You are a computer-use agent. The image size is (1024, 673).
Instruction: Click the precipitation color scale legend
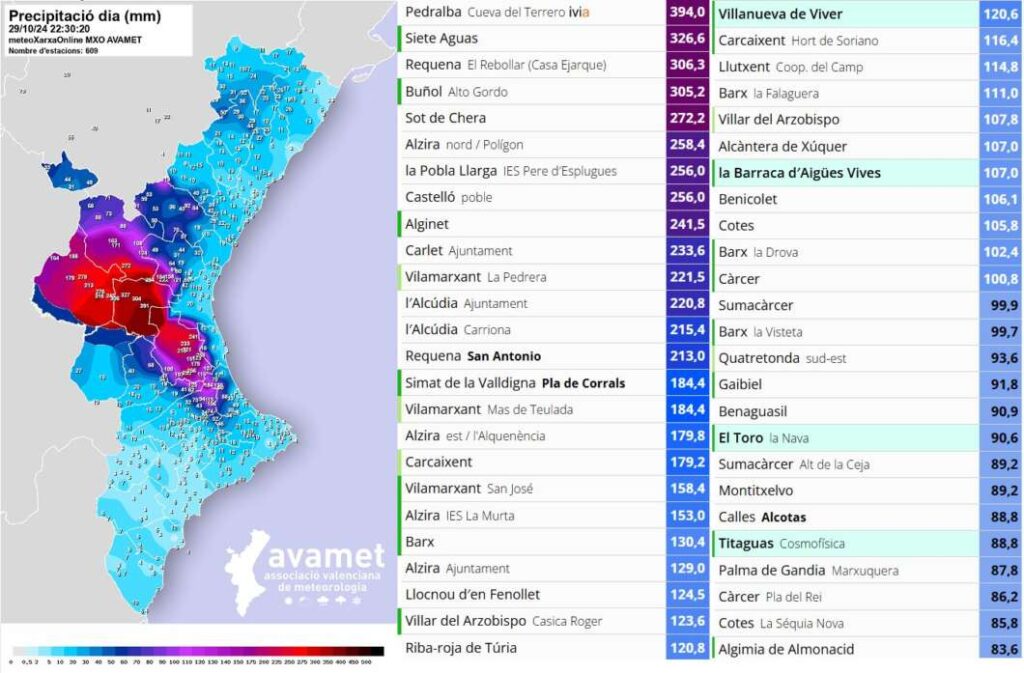(197, 649)
